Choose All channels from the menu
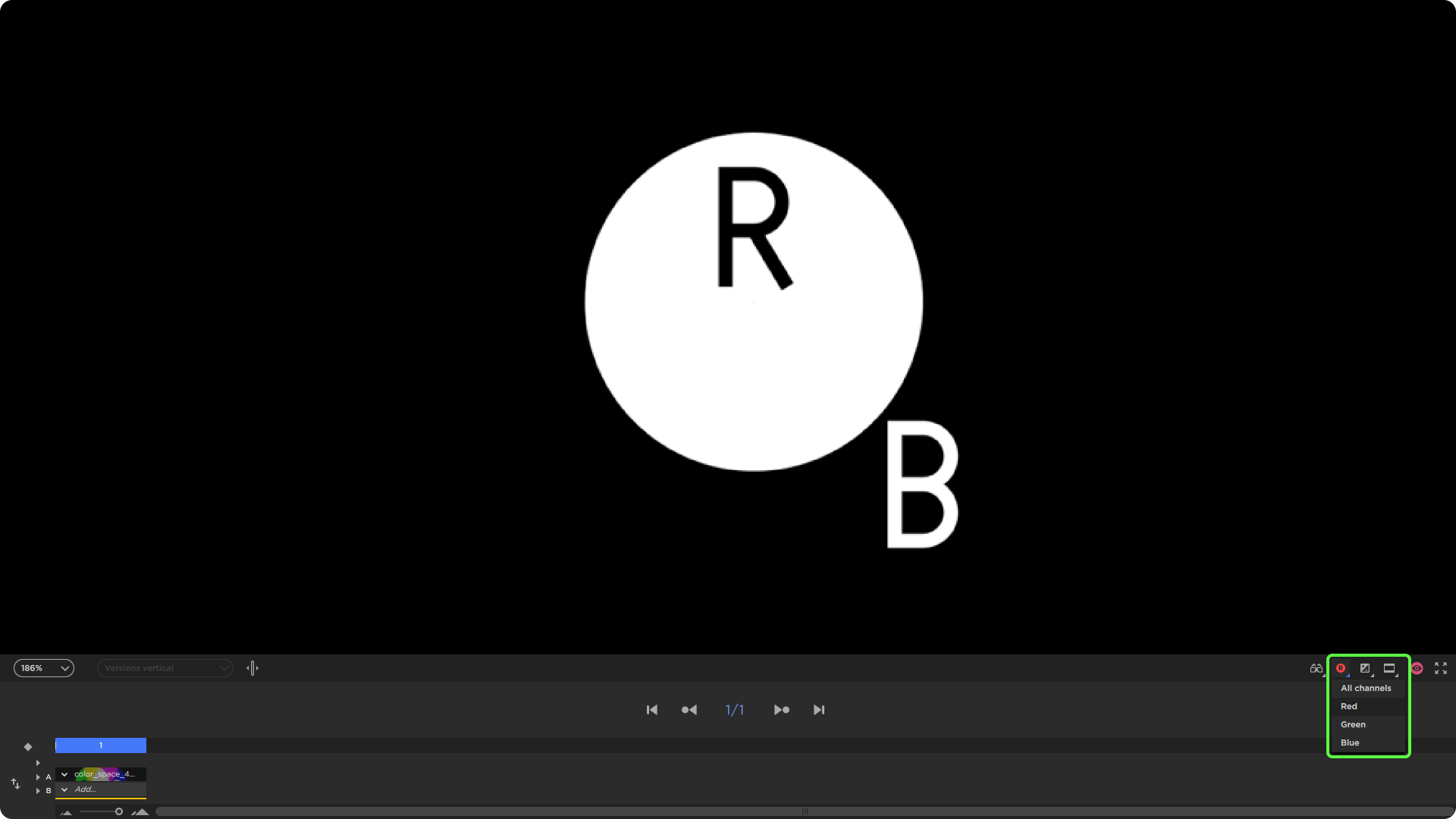This screenshot has height=819, width=1456. coord(1369,688)
